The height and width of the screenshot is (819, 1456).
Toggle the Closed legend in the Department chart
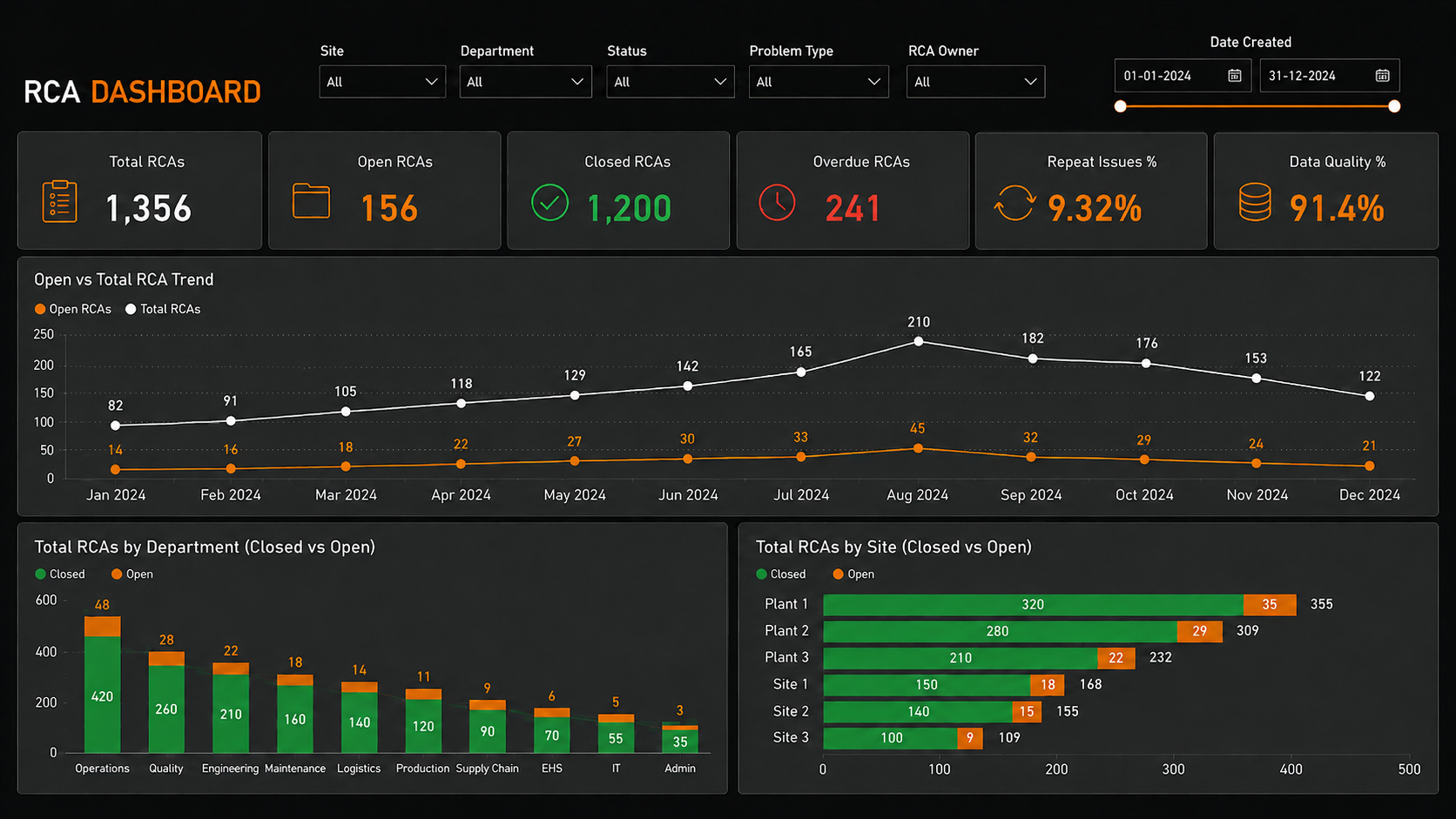point(60,574)
